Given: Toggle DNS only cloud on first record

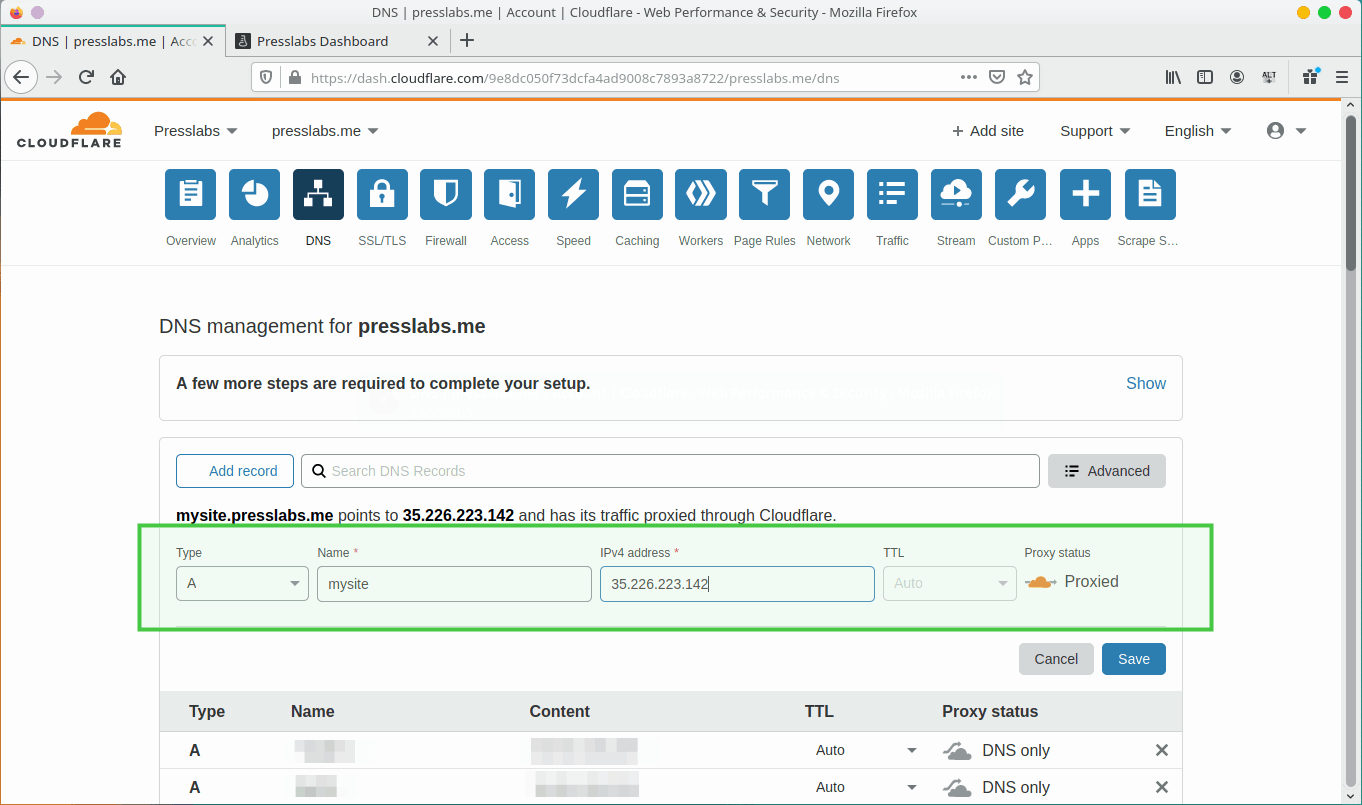Looking at the screenshot, I should (958, 750).
